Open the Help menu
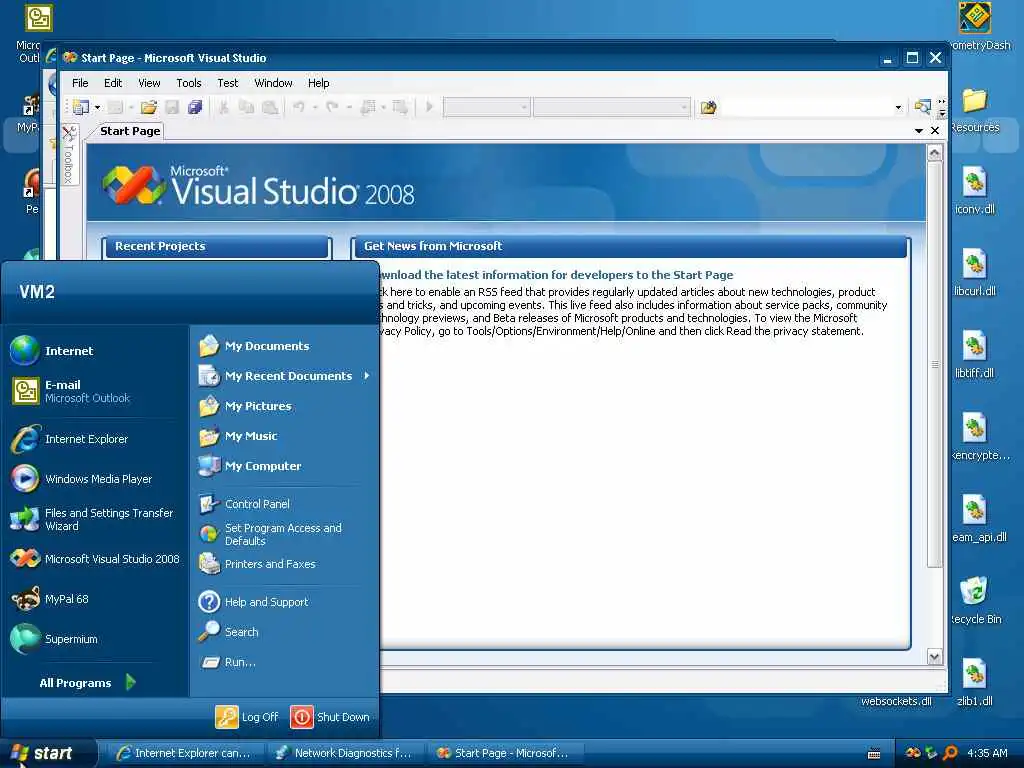The height and width of the screenshot is (768, 1024). pos(319,83)
